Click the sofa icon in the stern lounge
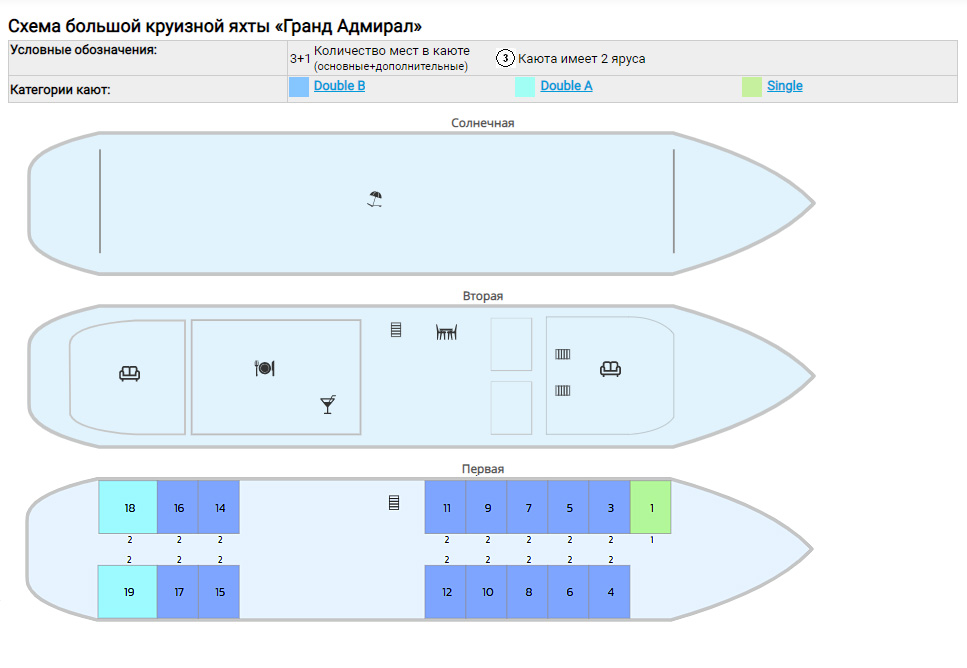The height and width of the screenshot is (668, 967). tap(130, 373)
